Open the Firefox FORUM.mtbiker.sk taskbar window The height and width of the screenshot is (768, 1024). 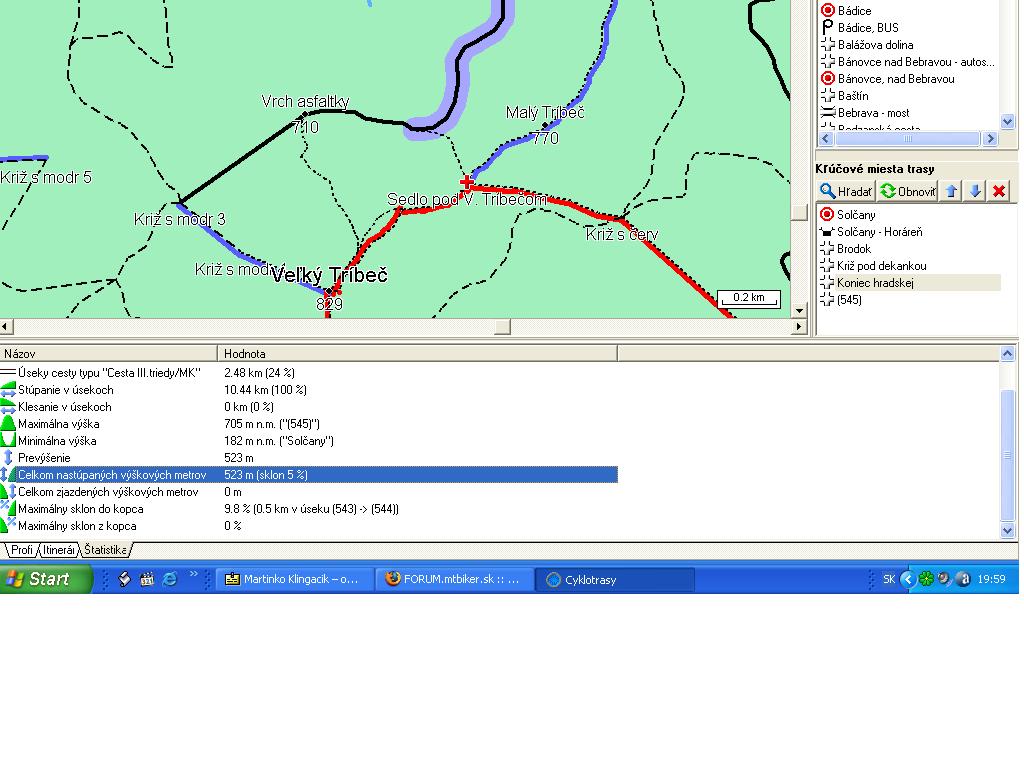click(453, 579)
